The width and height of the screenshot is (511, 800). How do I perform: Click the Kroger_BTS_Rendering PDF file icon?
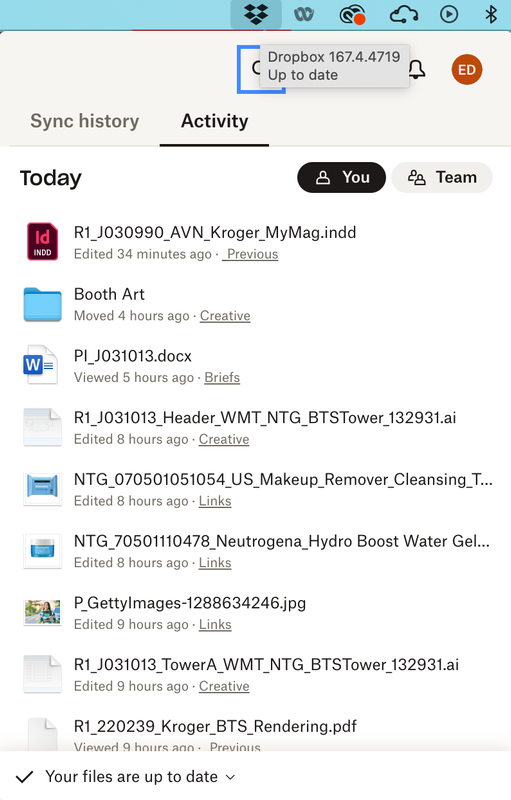pyautogui.click(x=42, y=734)
